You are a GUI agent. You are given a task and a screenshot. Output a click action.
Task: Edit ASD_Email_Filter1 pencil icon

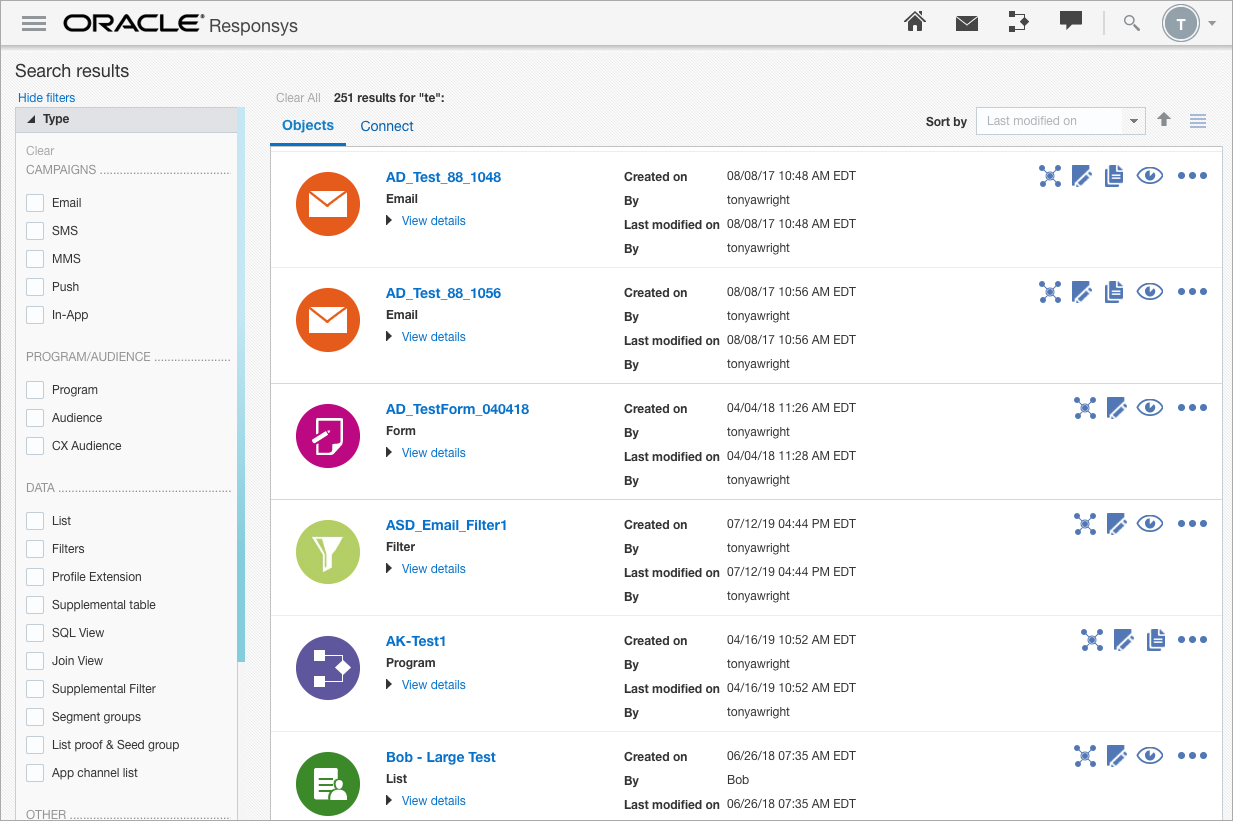click(x=1117, y=524)
